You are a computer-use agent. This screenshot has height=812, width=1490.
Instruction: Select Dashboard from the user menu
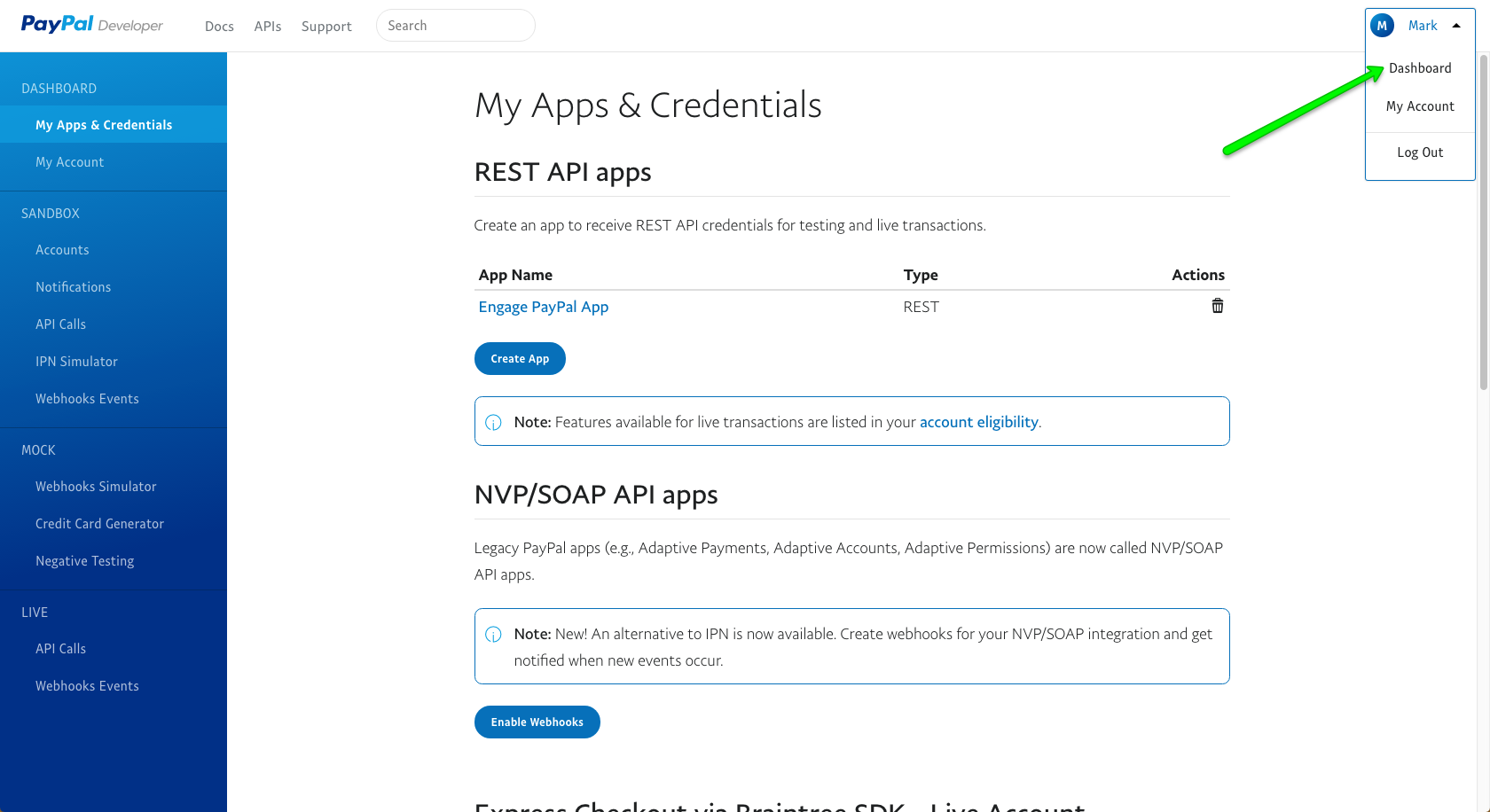[1420, 68]
